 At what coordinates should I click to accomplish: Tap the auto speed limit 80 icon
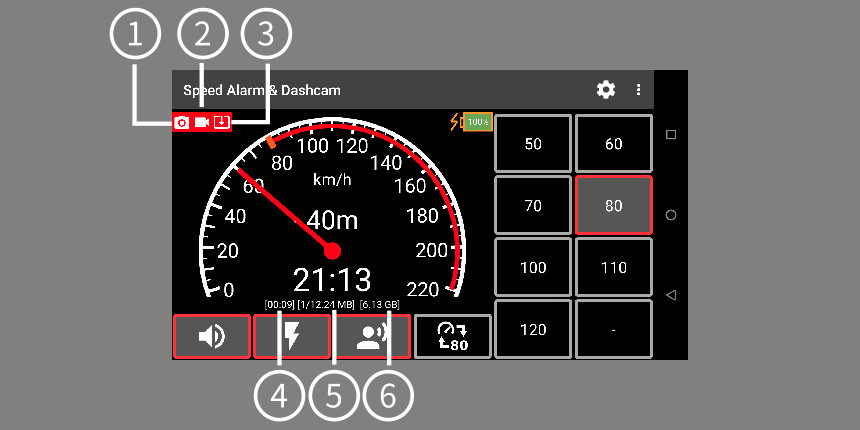[x=453, y=337]
